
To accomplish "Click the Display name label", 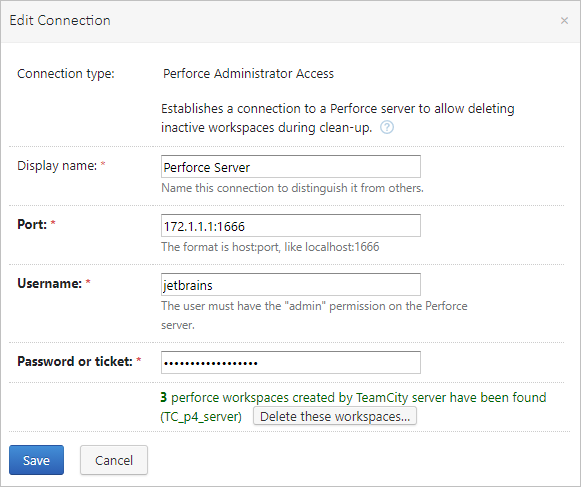I will click(57, 166).
